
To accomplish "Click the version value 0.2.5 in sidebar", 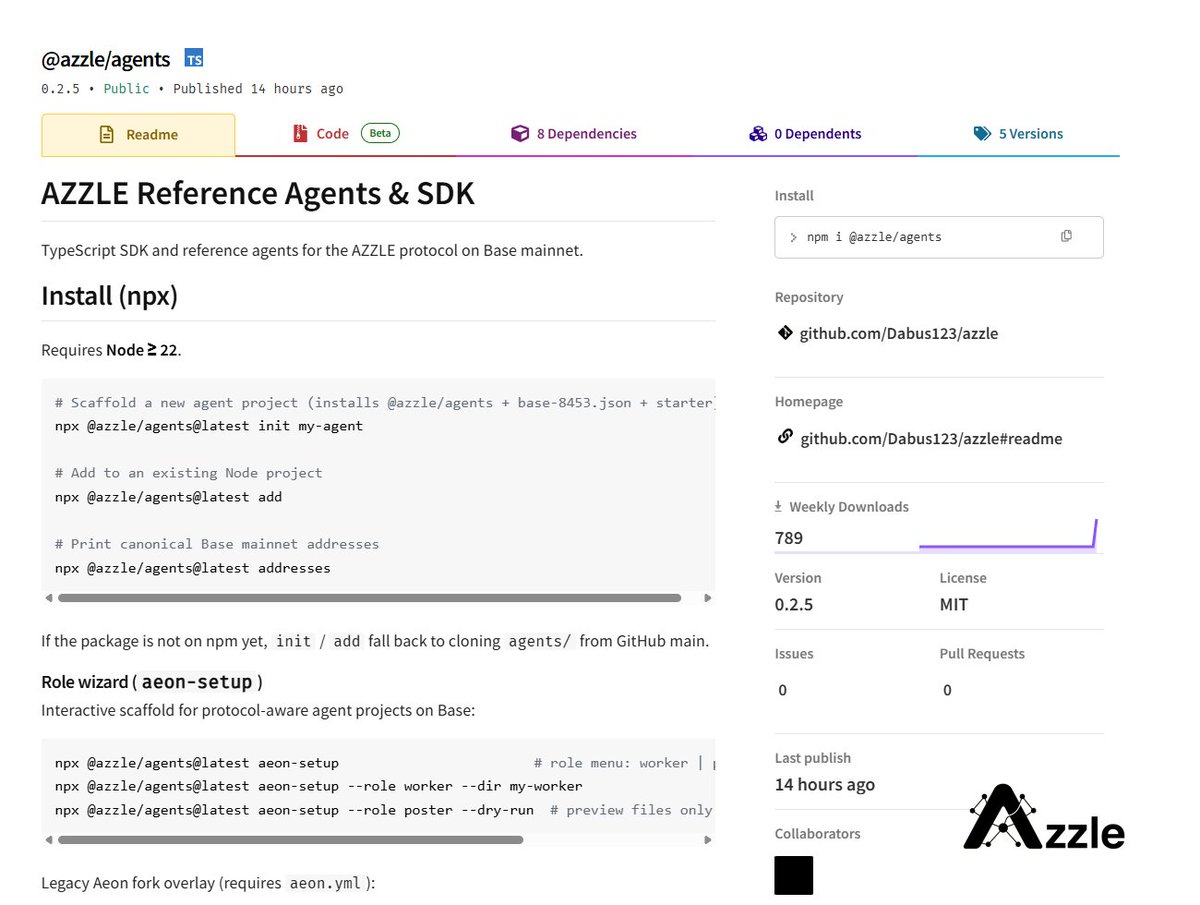I will [x=794, y=604].
